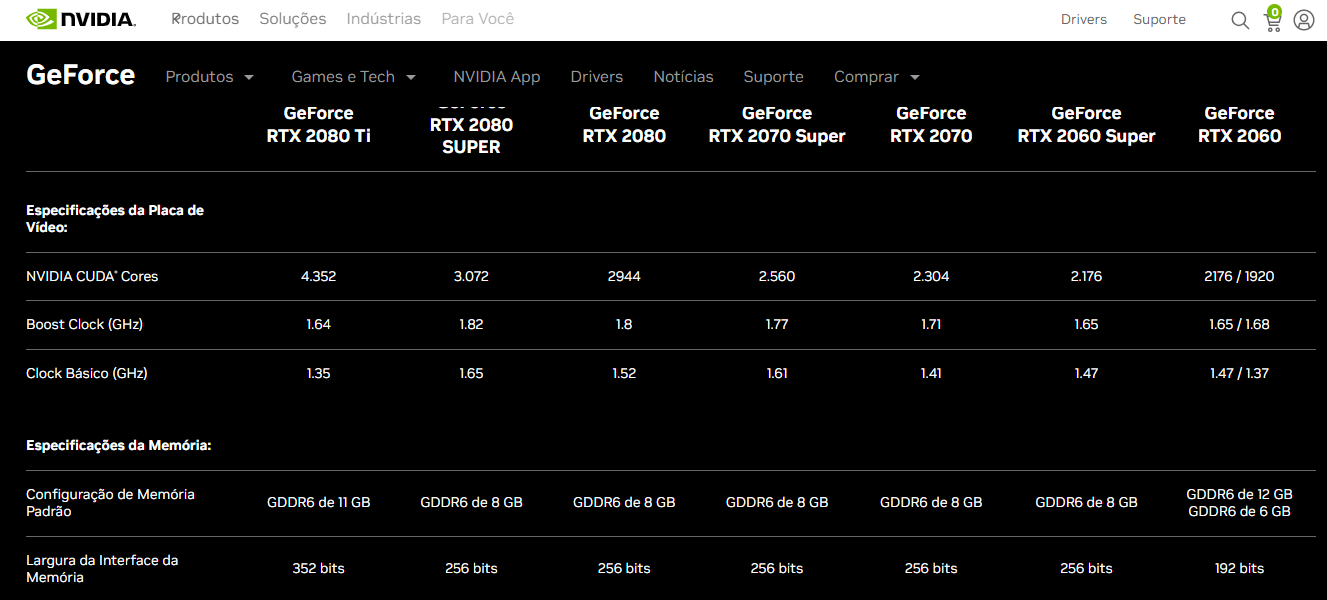Click CUDA cores value 2.560
This screenshot has height=600, width=1327.
(x=777, y=276)
